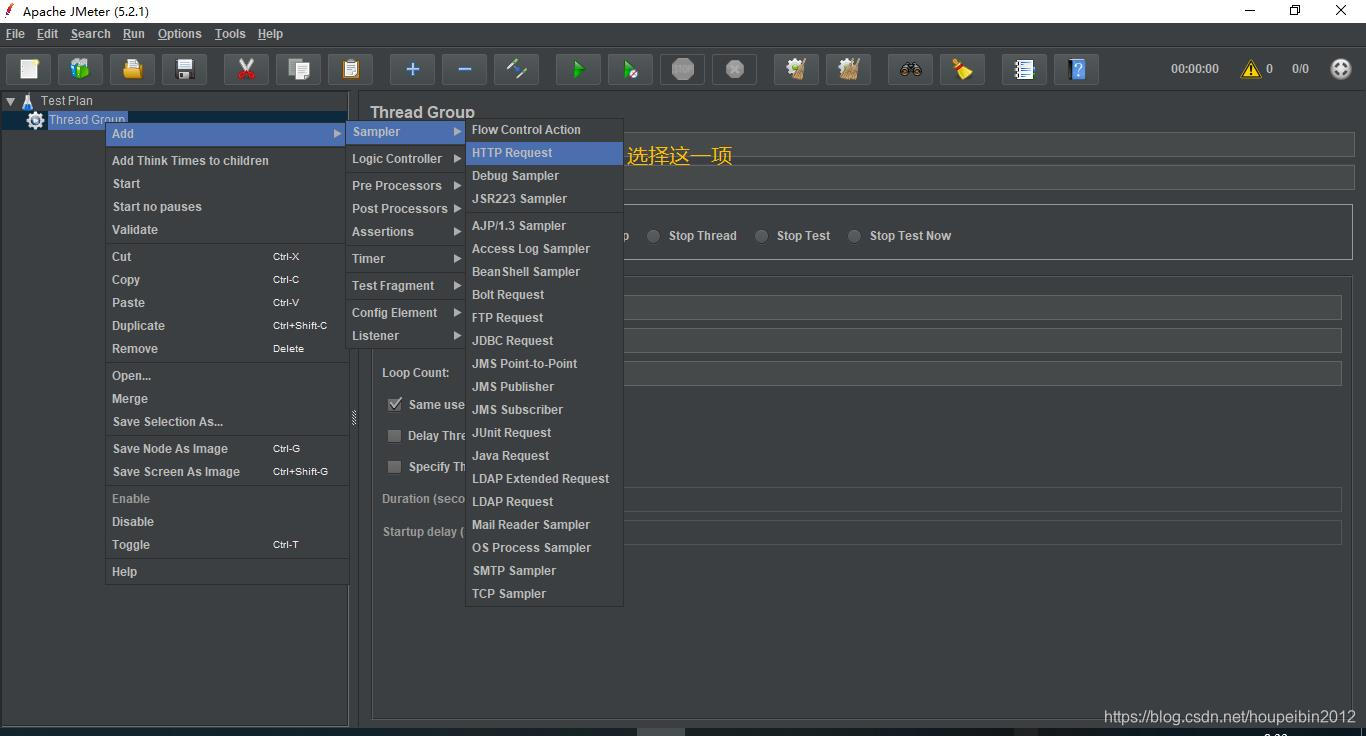The height and width of the screenshot is (736, 1366).
Task: Click the Cut scissors icon
Action: click(246, 69)
